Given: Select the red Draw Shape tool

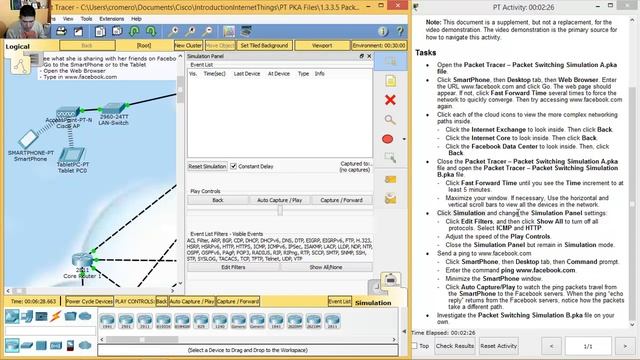Looking at the screenshot, I should 388,139.
